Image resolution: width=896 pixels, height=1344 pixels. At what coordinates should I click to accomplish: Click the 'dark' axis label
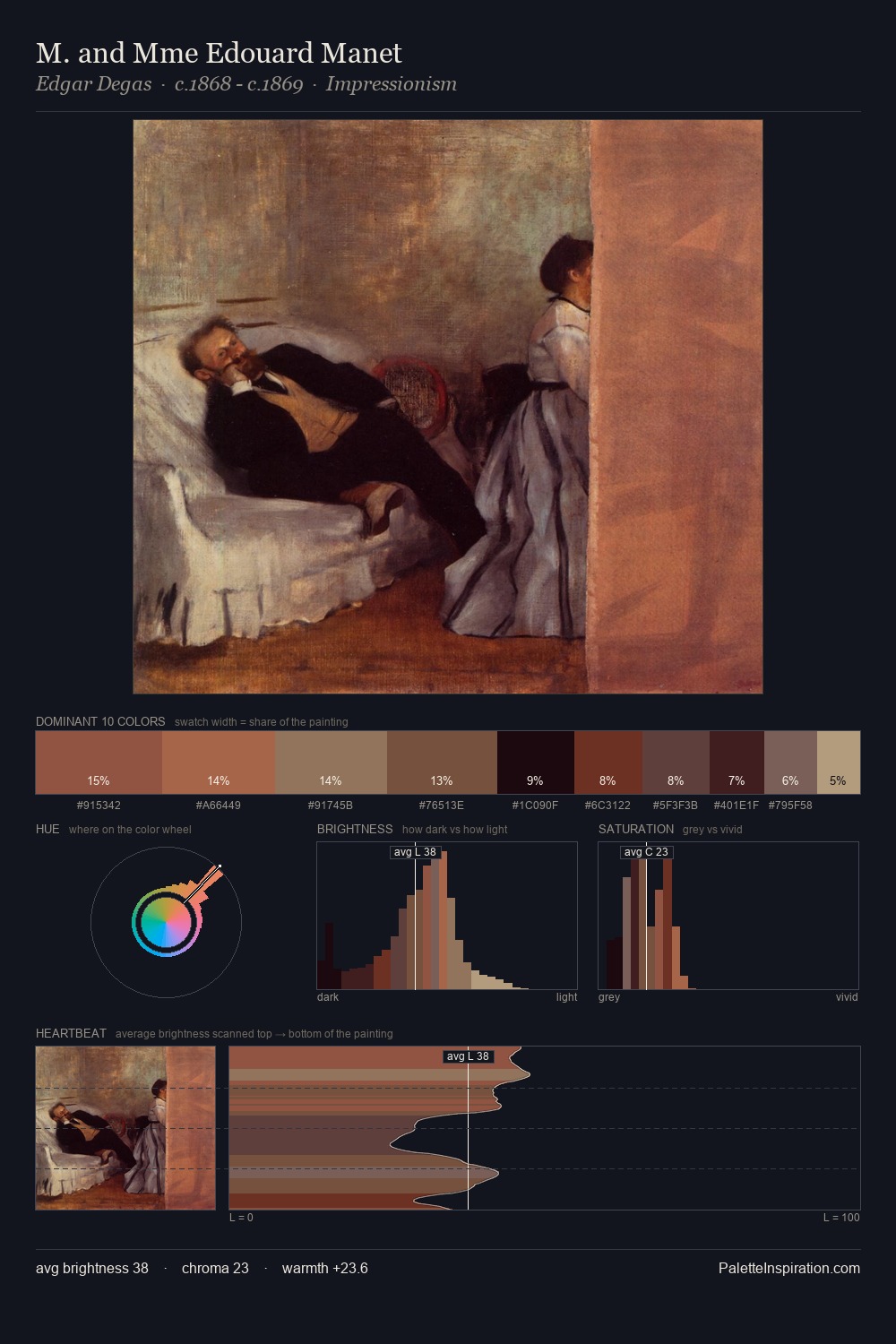coord(328,997)
